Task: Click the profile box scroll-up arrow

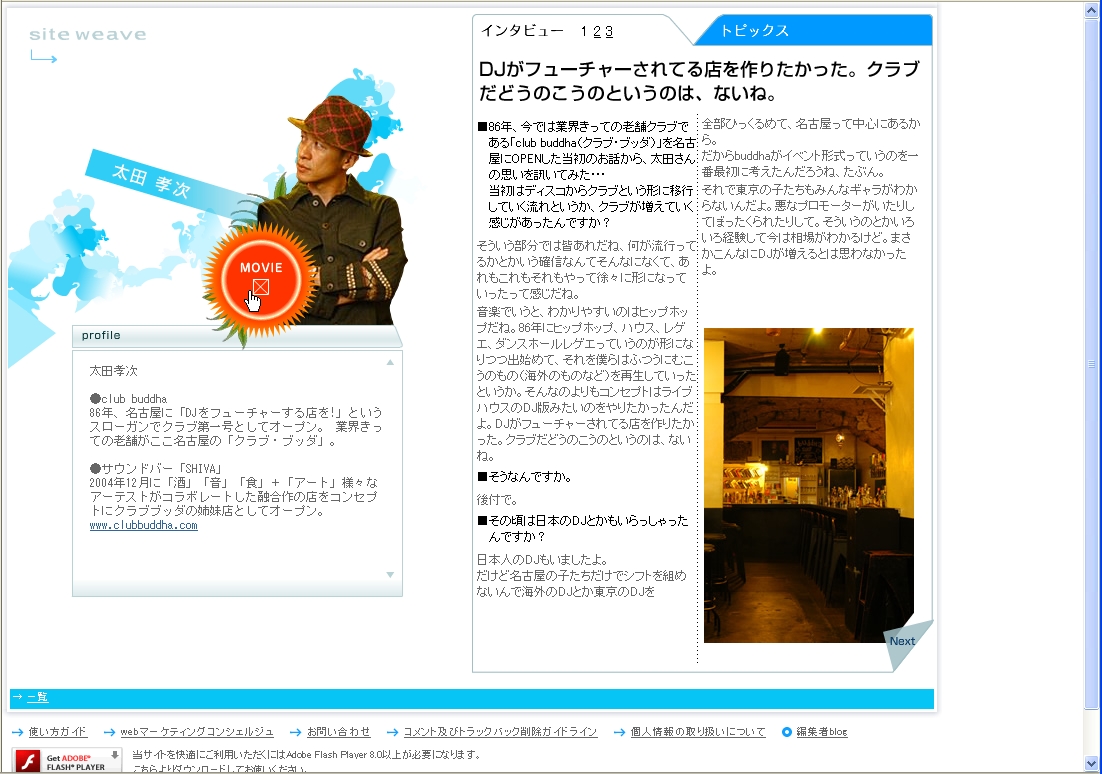Action: point(390,362)
